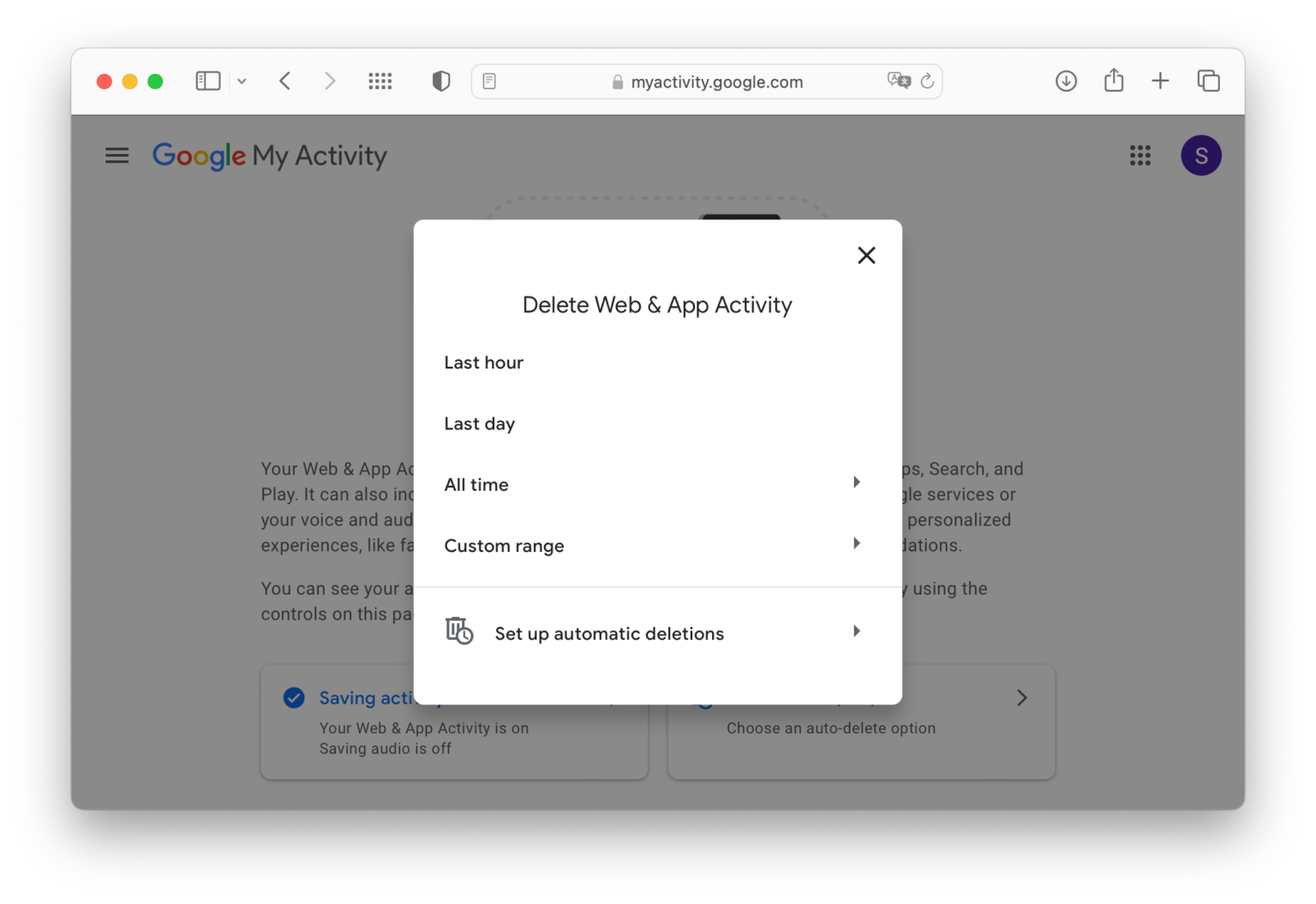Click the green full screen button
Viewport: 1316px width, 904px height.
pyautogui.click(x=155, y=81)
